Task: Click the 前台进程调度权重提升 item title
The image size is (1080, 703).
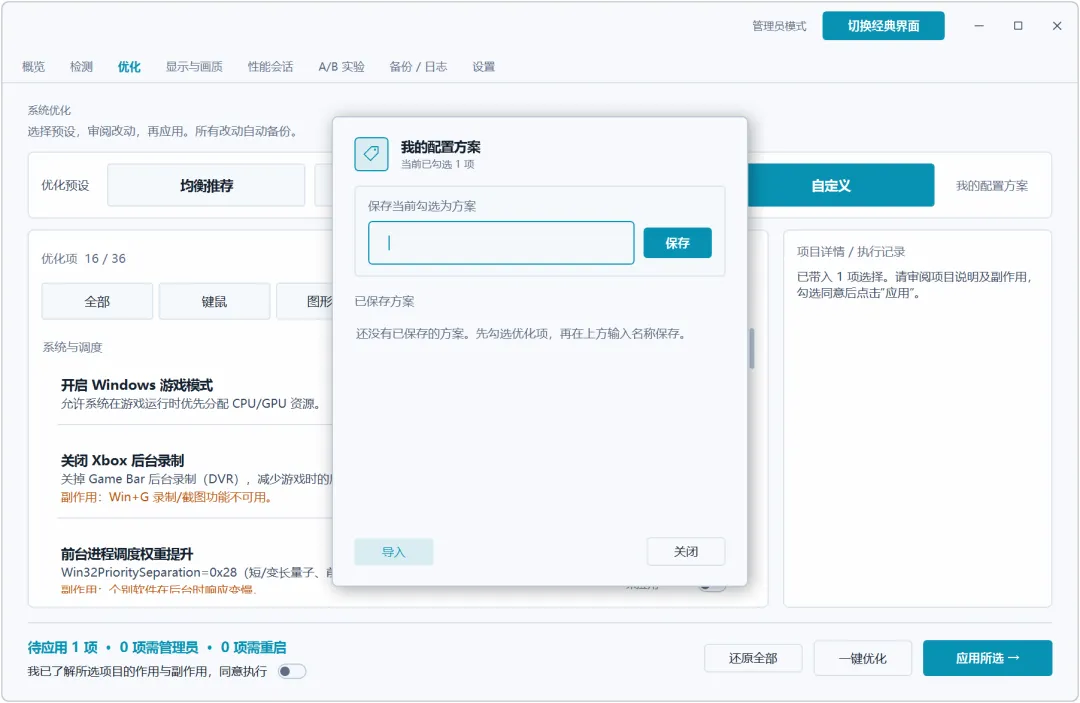Action: (x=127, y=554)
